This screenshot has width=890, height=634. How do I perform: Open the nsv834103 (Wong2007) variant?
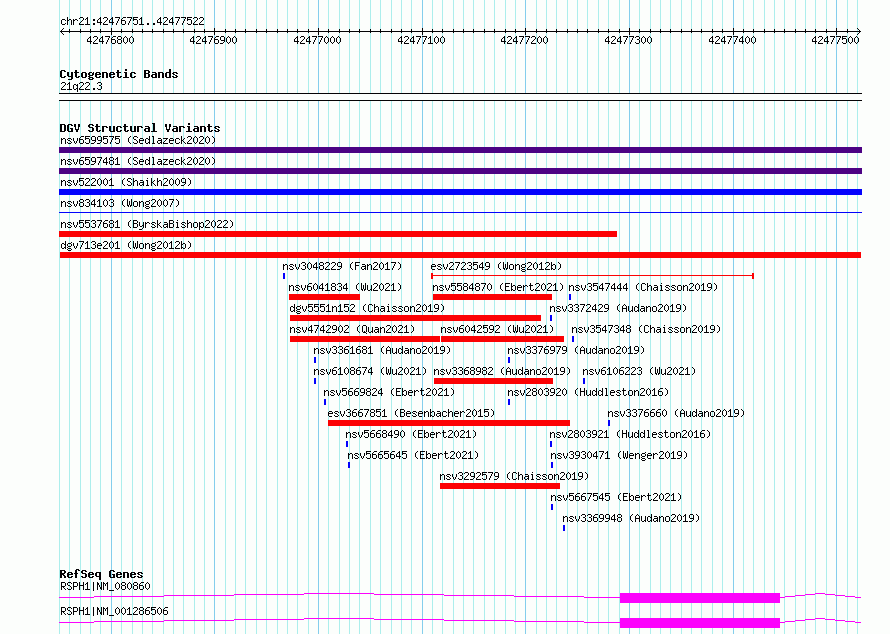[x=120, y=203]
